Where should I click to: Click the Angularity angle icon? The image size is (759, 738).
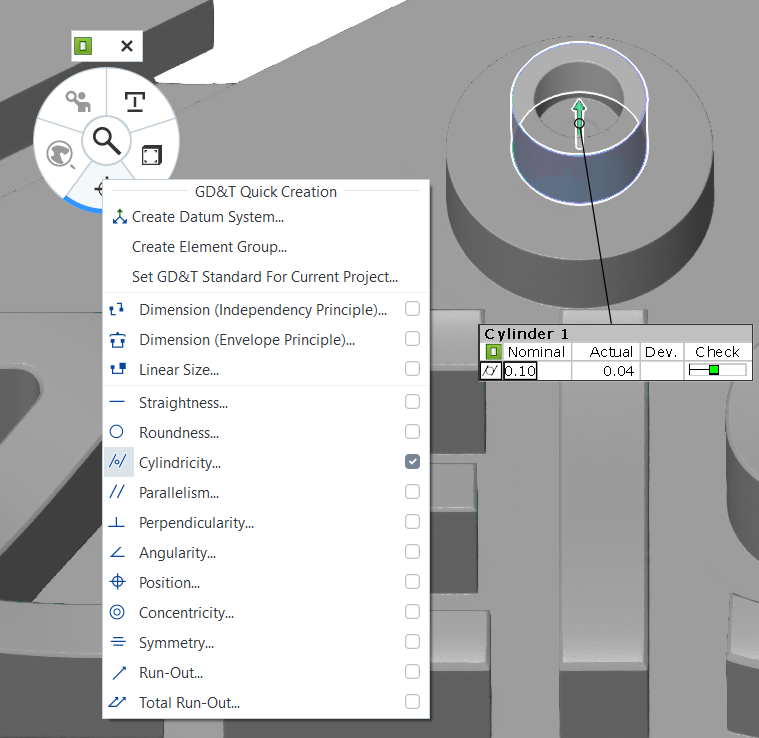pos(117,552)
